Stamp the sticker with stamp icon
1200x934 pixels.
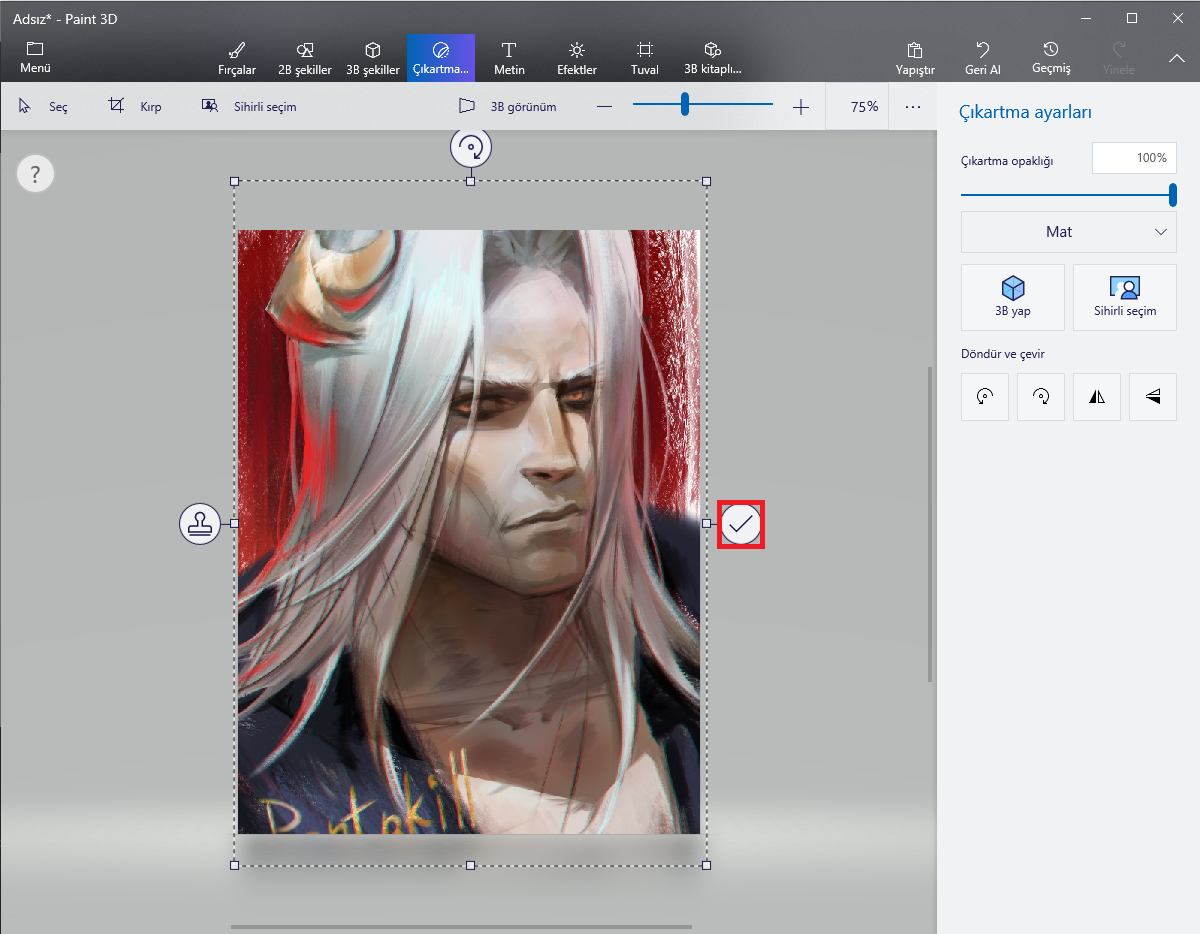pyautogui.click(x=200, y=523)
